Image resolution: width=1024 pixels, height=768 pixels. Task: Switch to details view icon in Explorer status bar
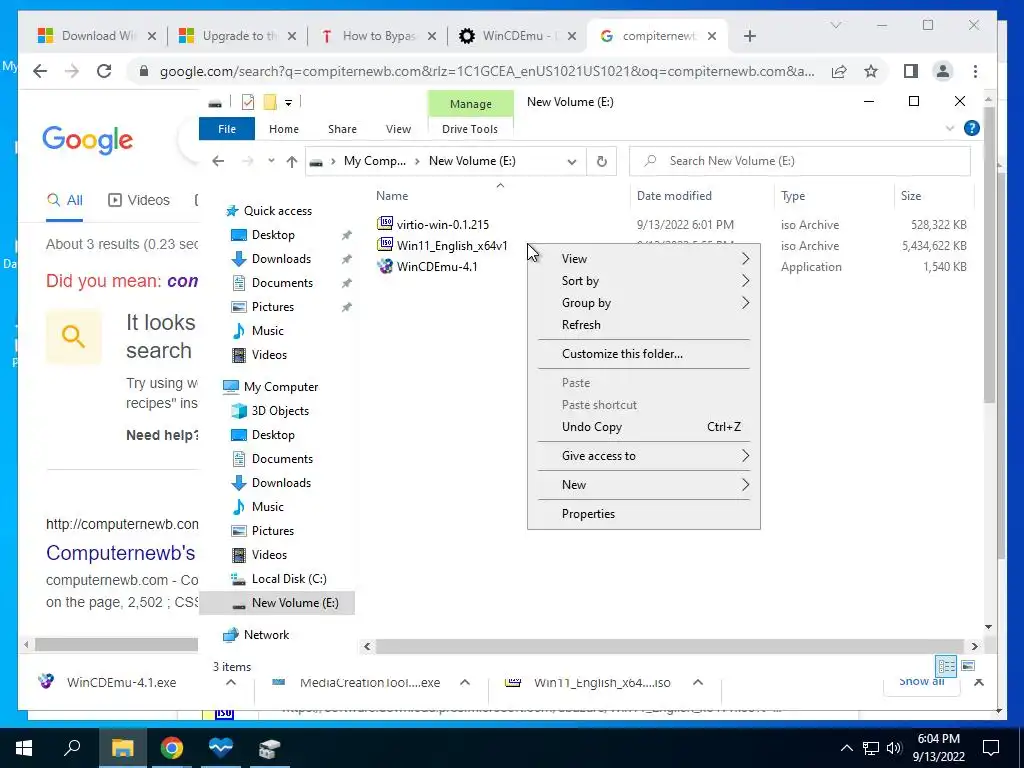[x=946, y=666]
